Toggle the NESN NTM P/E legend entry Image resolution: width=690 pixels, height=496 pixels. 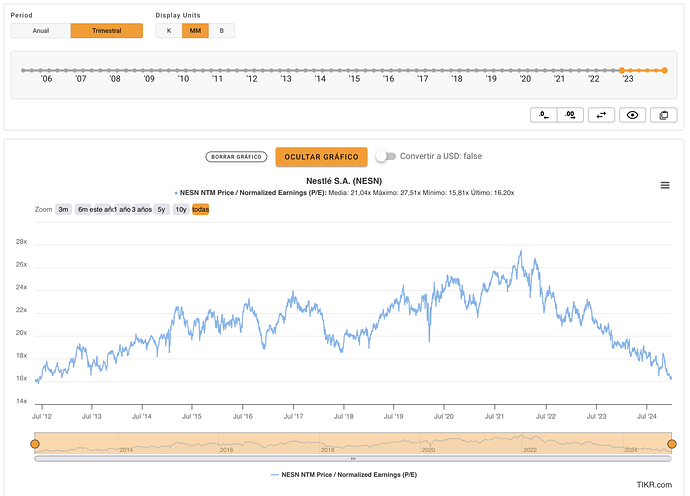[344, 474]
